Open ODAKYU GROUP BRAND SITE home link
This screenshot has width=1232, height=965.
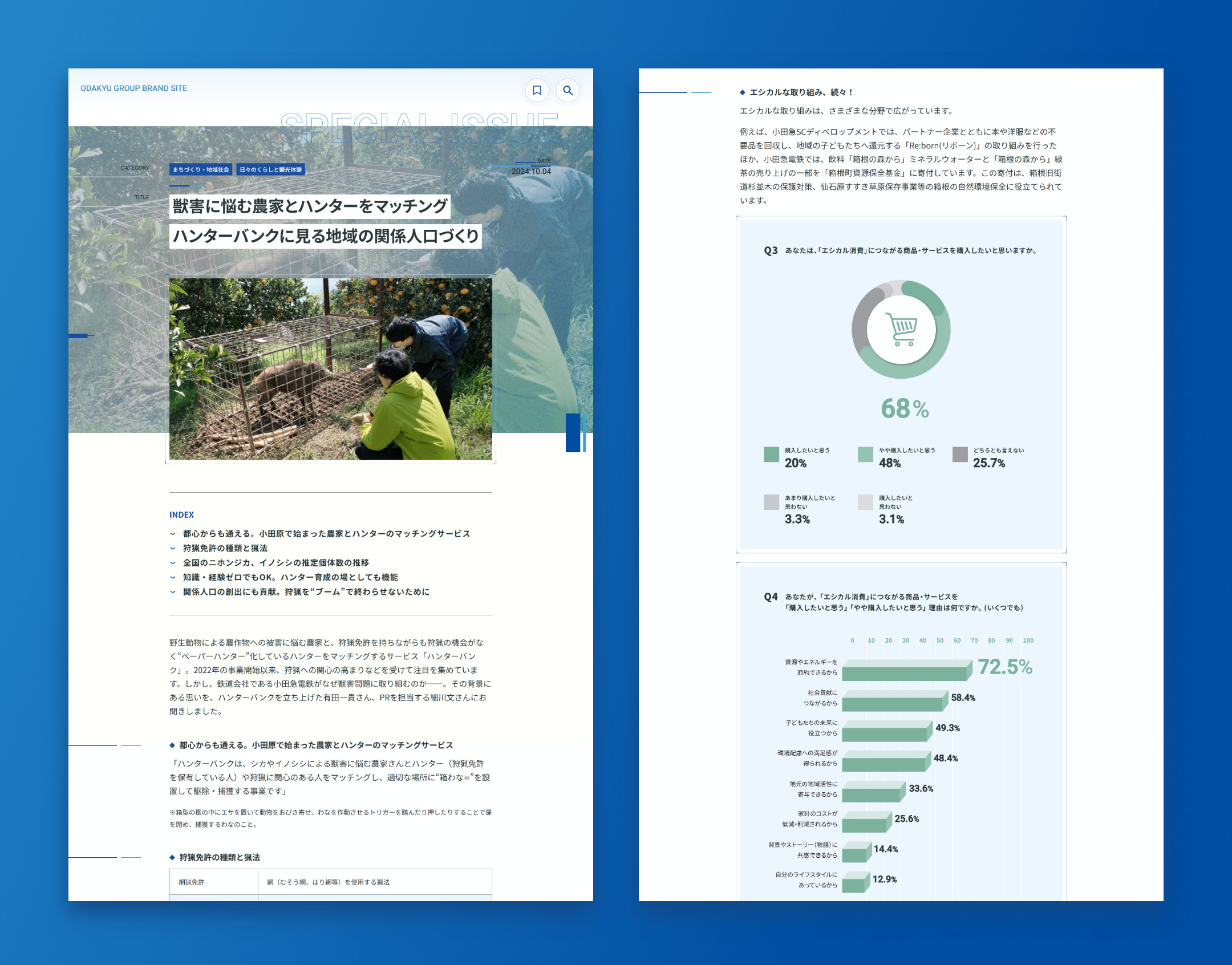point(133,88)
